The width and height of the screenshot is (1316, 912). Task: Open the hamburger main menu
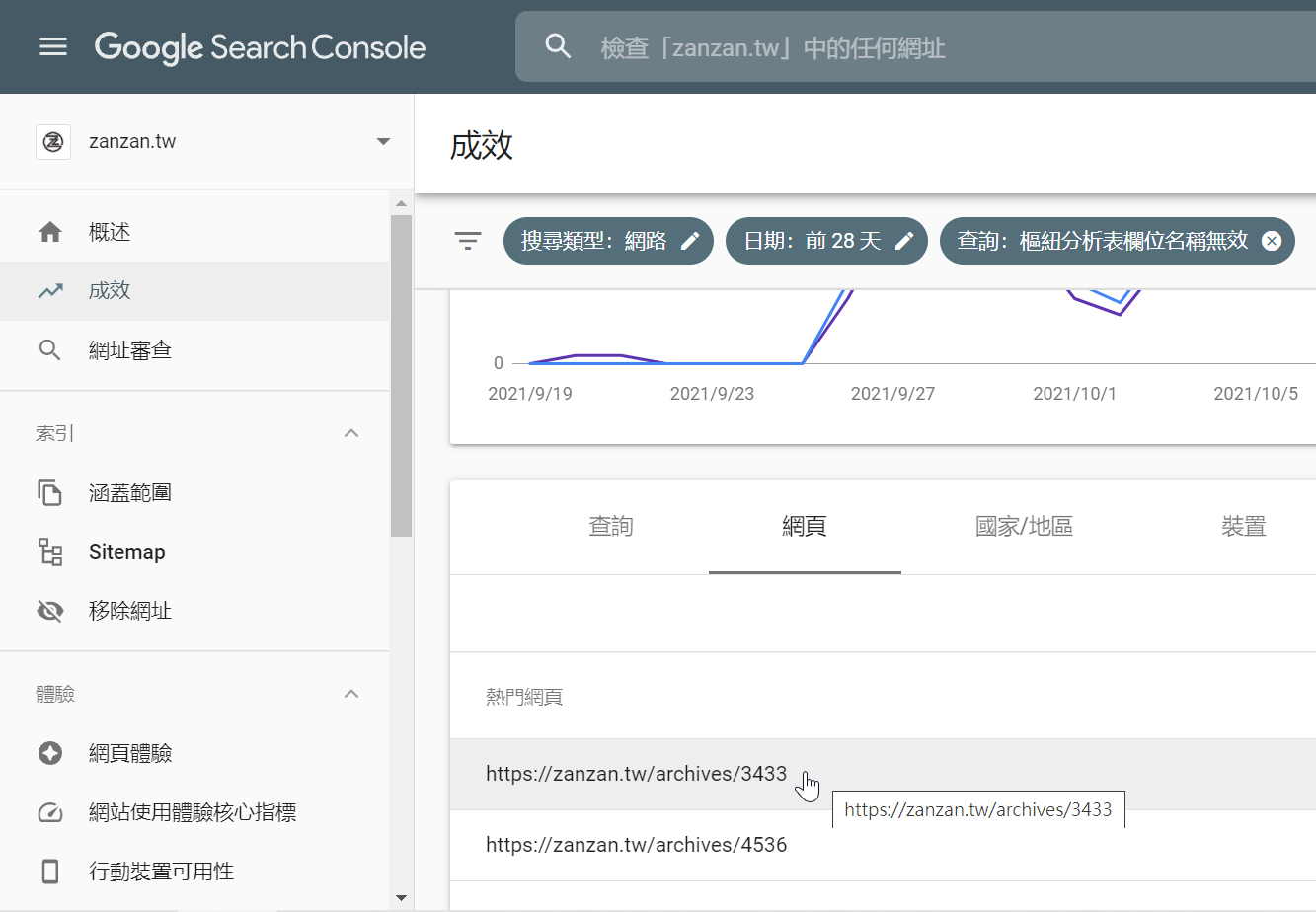[53, 46]
